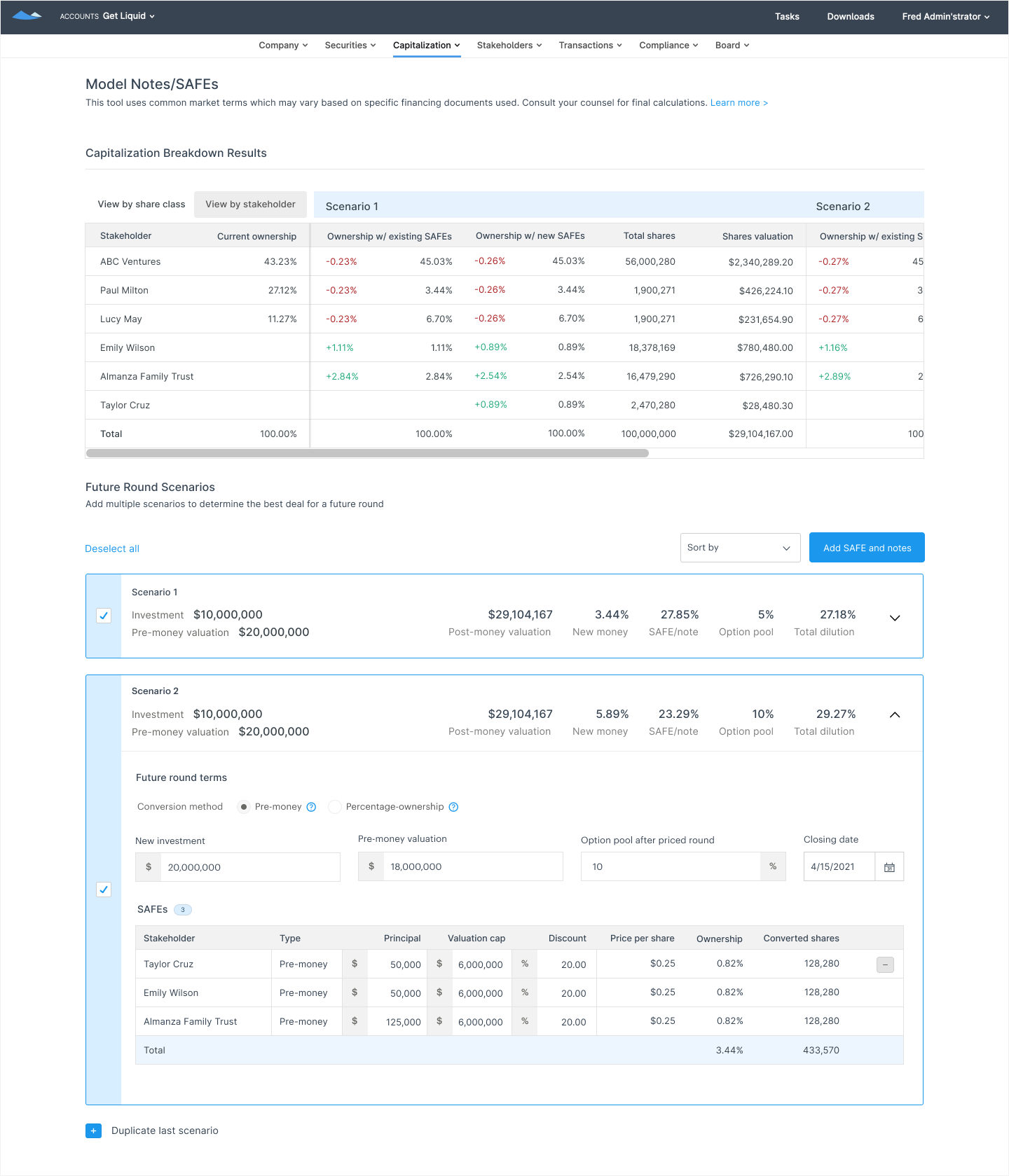Select Percentage-ownership conversion method
Screen dimensions: 1009x1176
[335, 807]
